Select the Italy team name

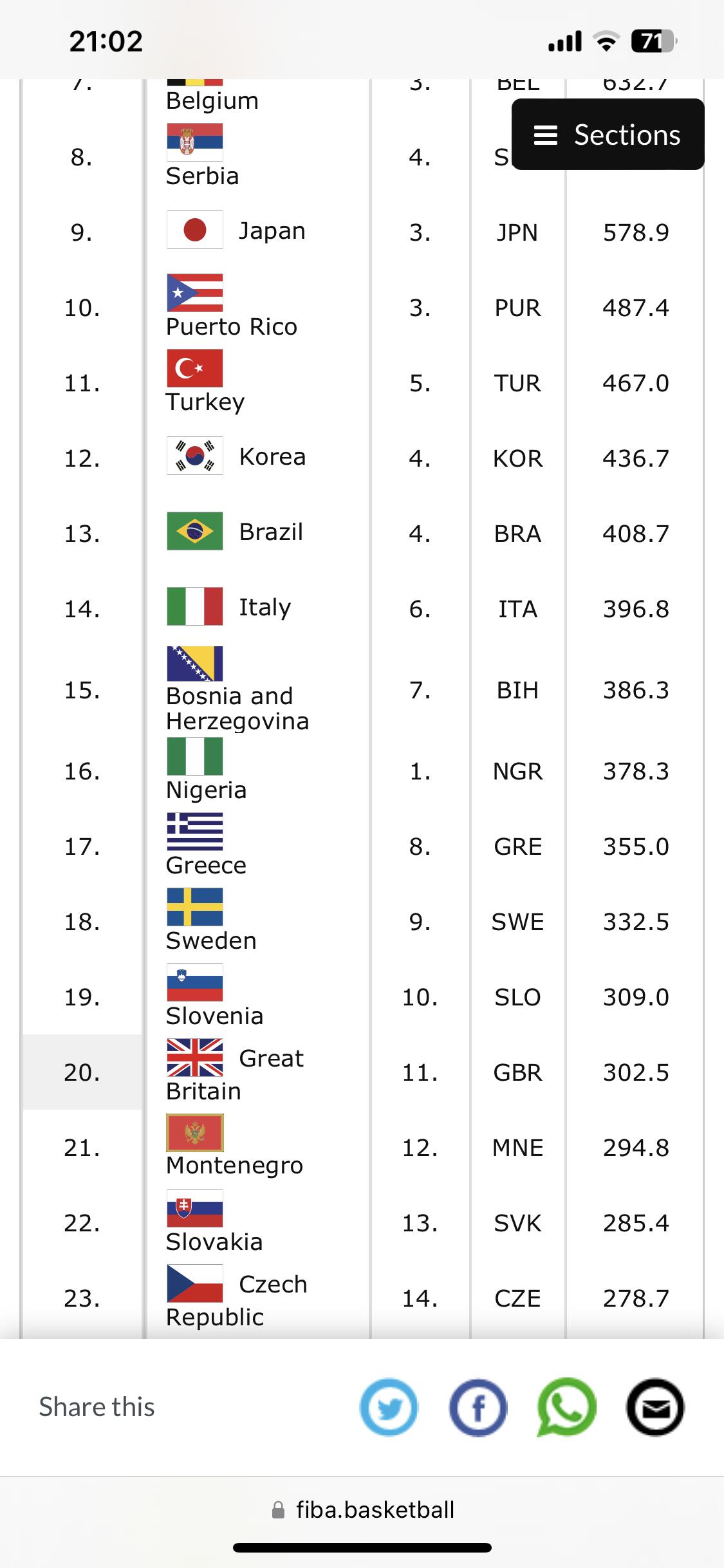click(x=265, y=607)
